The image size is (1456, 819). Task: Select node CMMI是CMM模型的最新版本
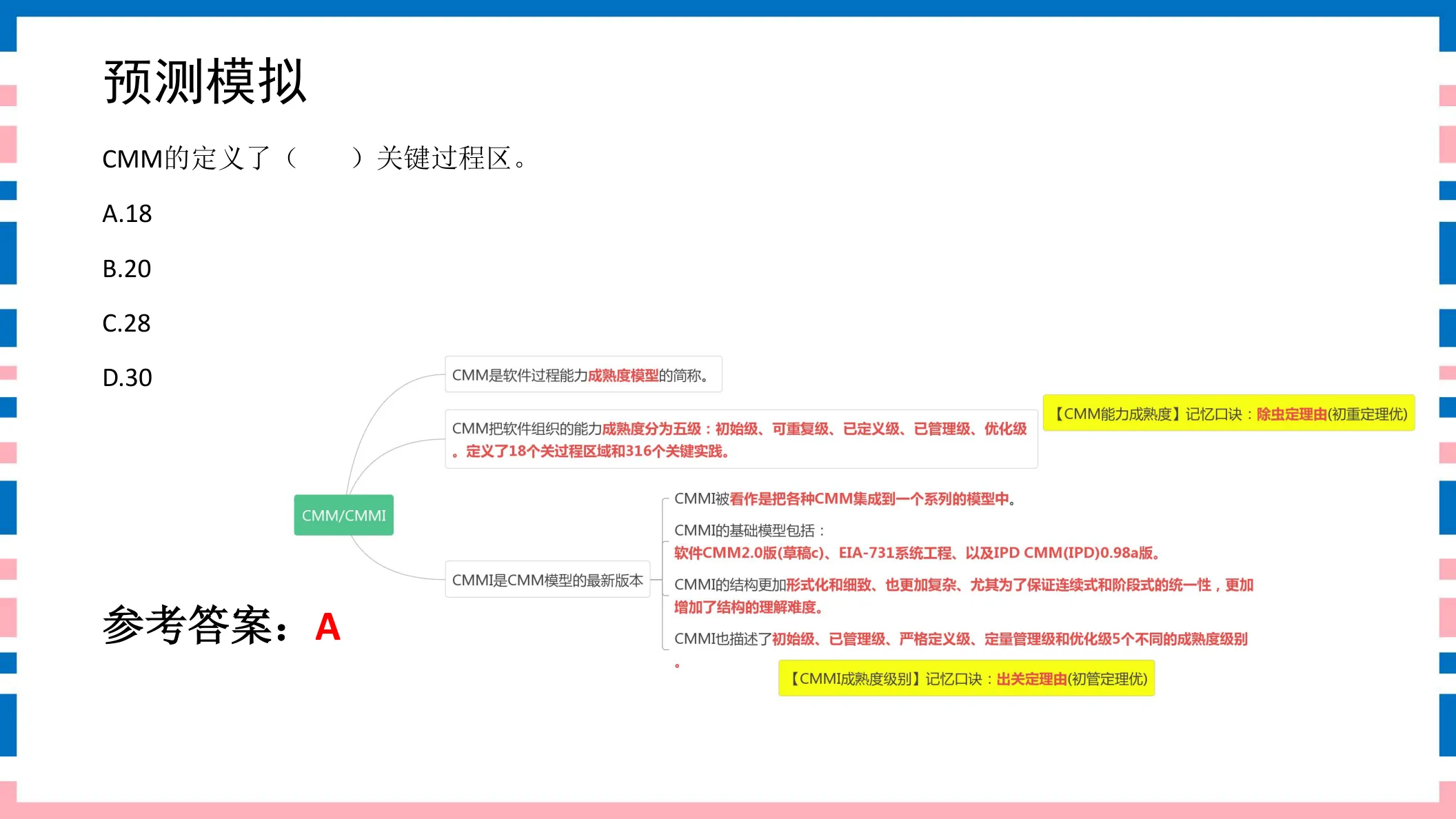[547, 580]
